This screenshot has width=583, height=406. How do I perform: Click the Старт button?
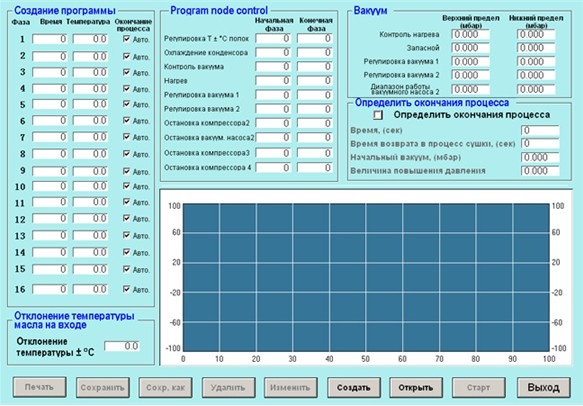(x=479, y=387)
